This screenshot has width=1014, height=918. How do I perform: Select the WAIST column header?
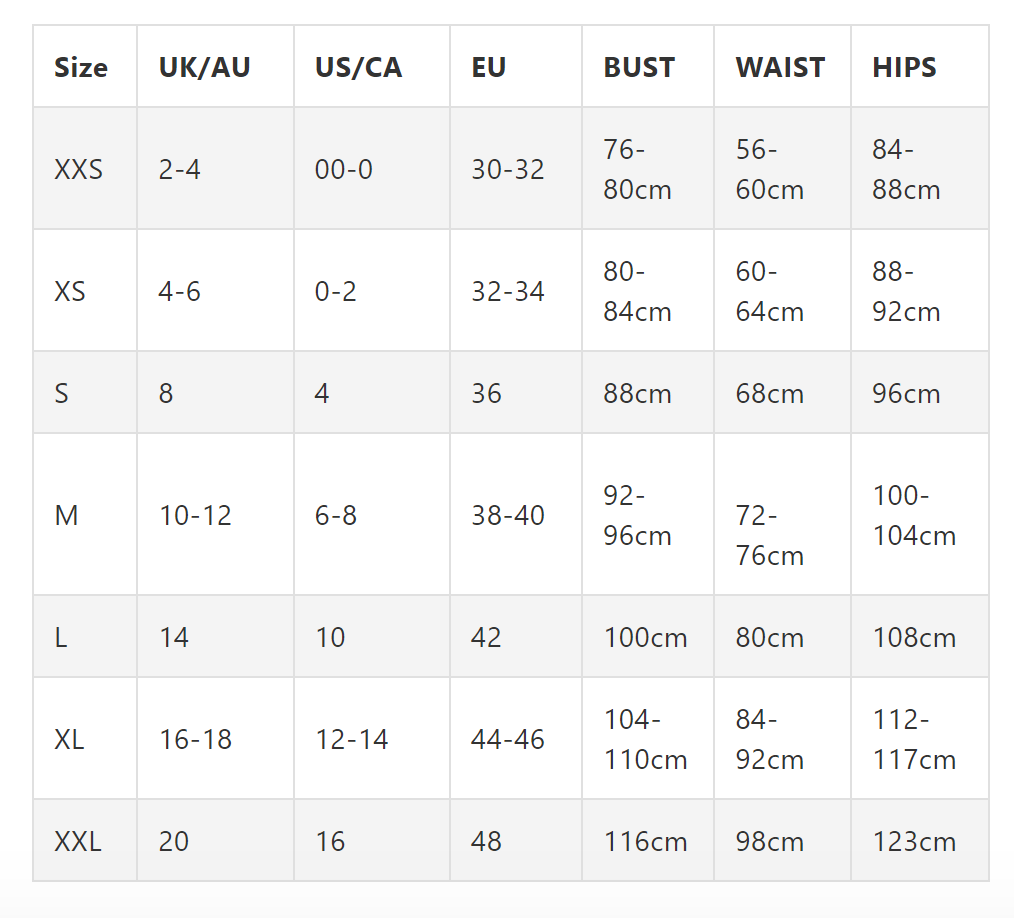click(780, 68)
